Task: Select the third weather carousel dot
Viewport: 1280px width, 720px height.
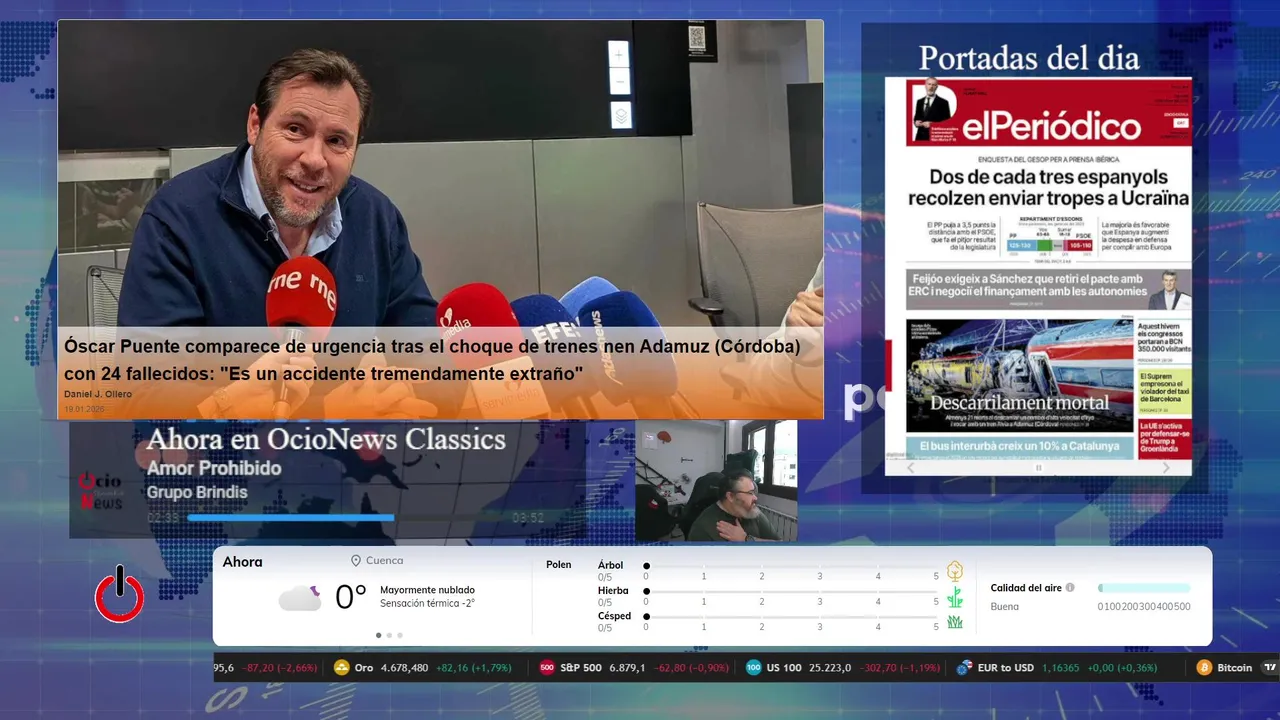Action: tap(400, 635)
